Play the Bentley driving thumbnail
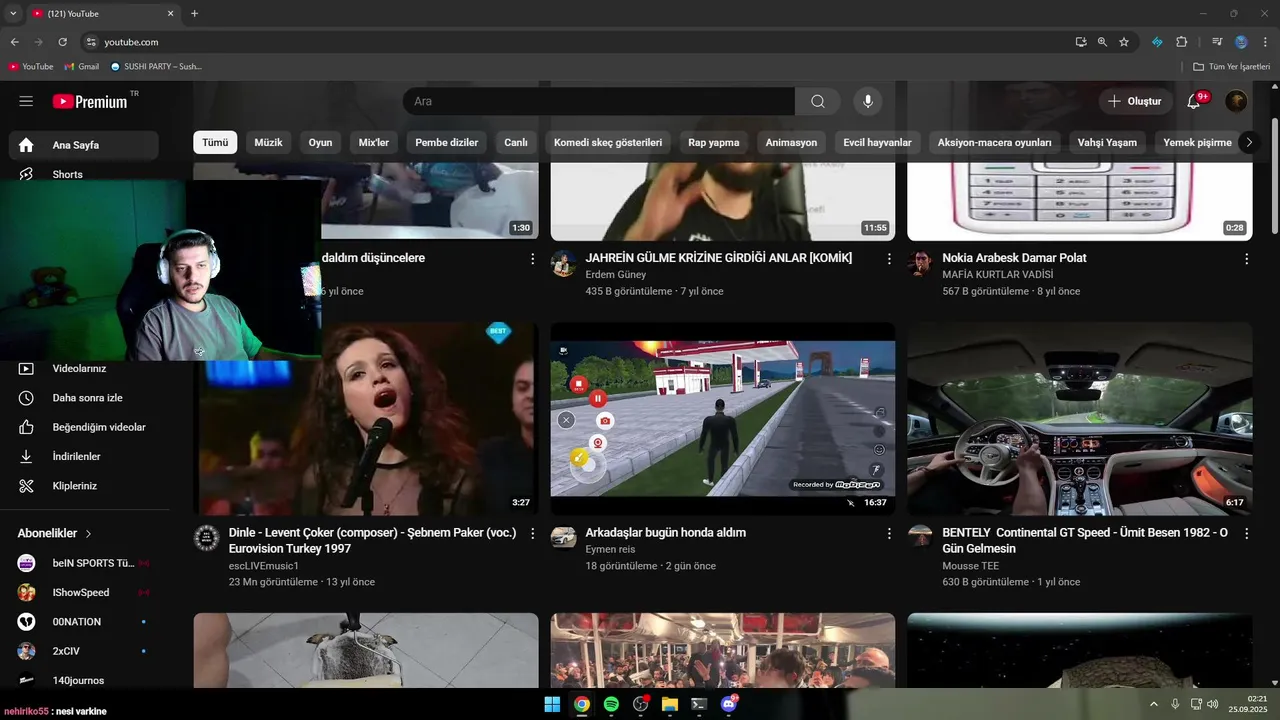The height and width of the screenshot is (720, 1280). click(x=1080, y=418)
